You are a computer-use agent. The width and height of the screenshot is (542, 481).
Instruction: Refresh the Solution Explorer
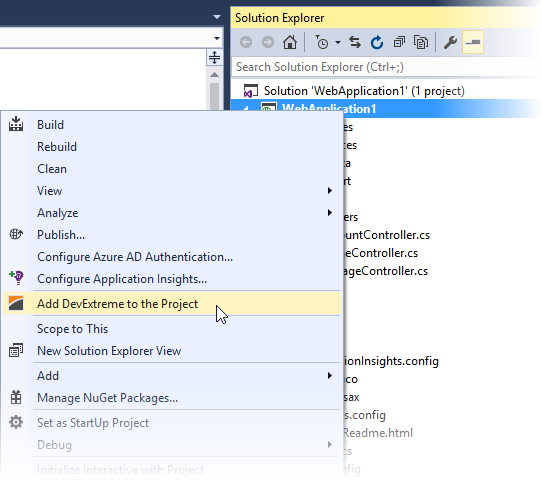click(x=377, y=42)
